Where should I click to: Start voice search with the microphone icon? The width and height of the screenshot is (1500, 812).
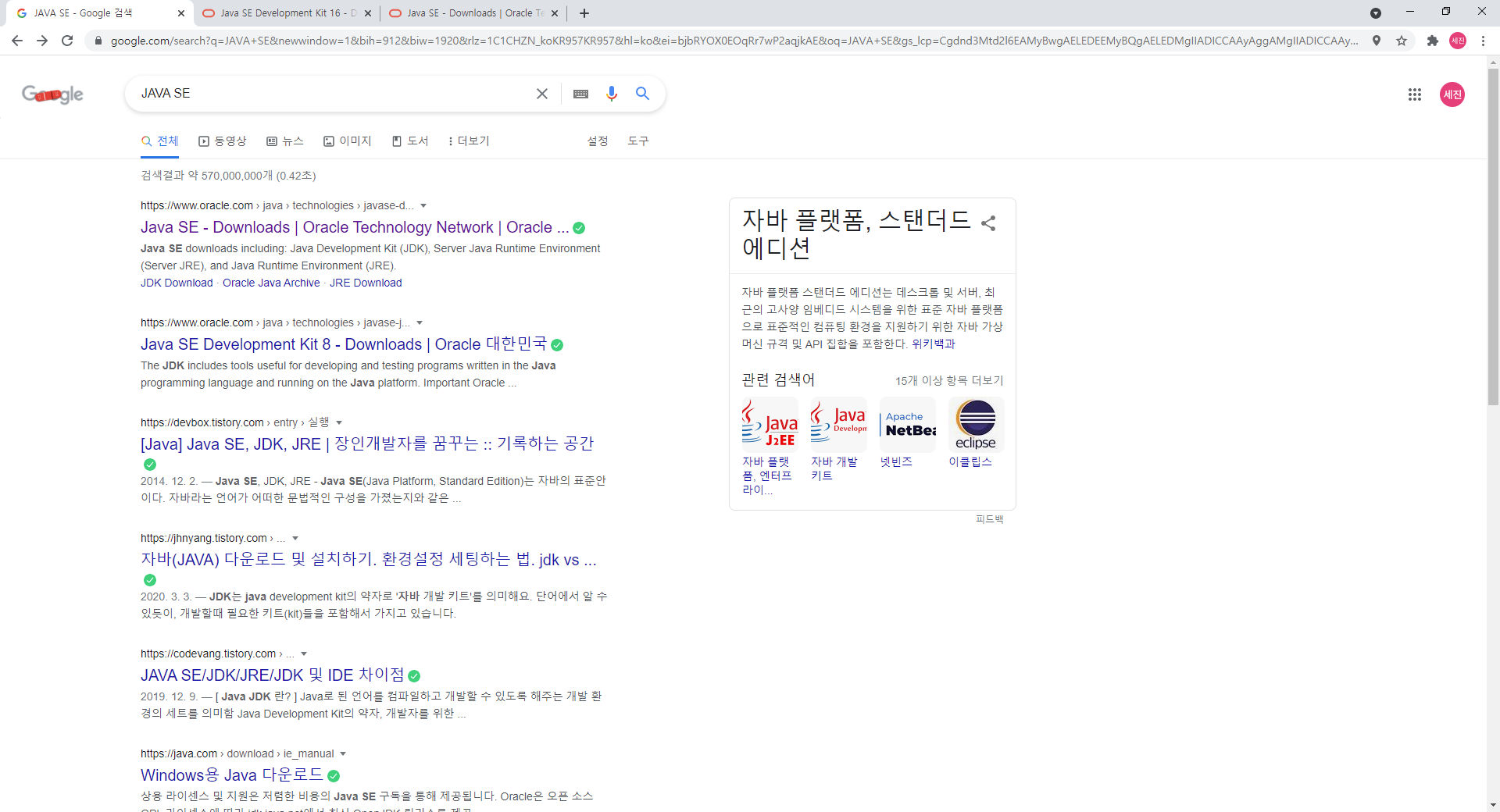[612, 94]
